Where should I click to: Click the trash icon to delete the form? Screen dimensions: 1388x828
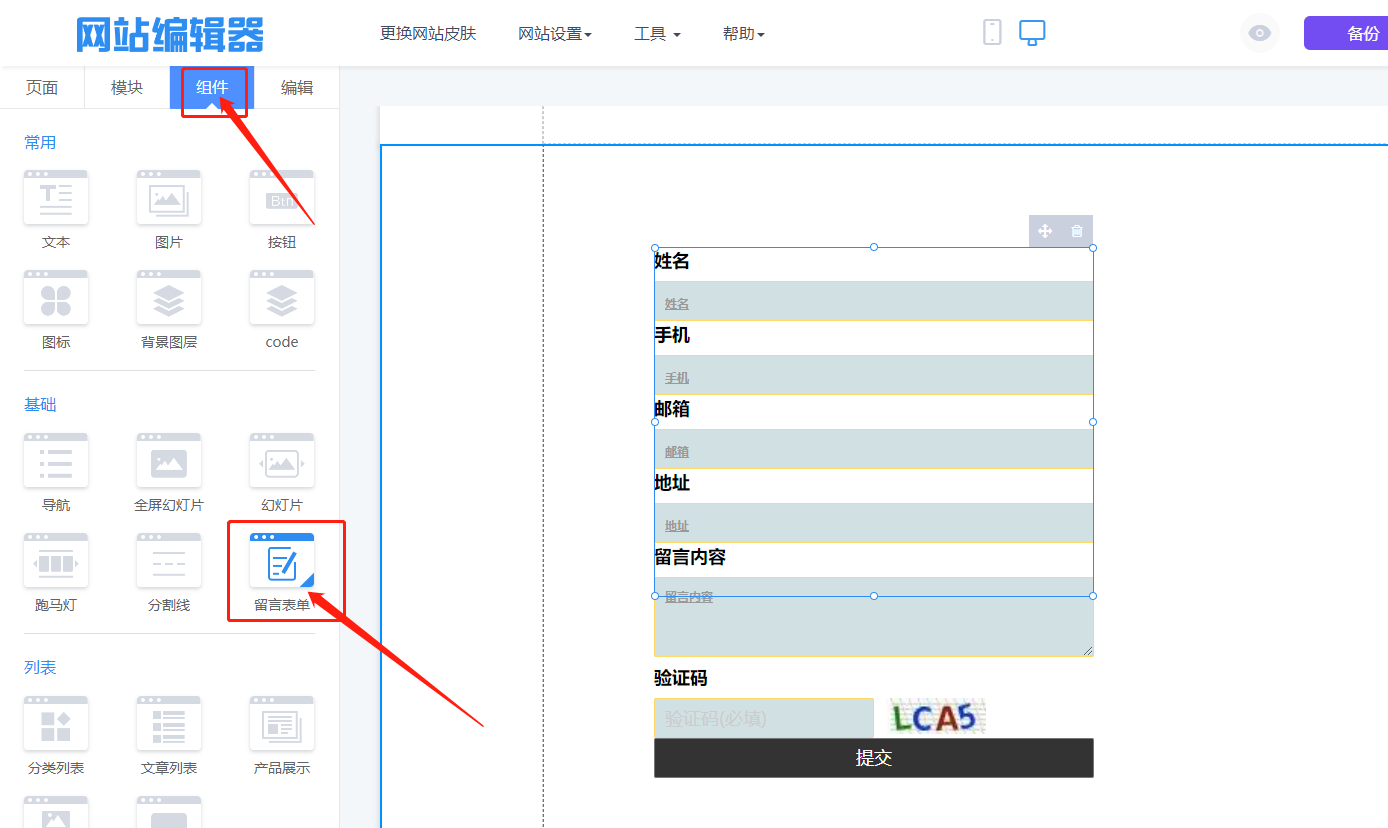[1077, 231]
